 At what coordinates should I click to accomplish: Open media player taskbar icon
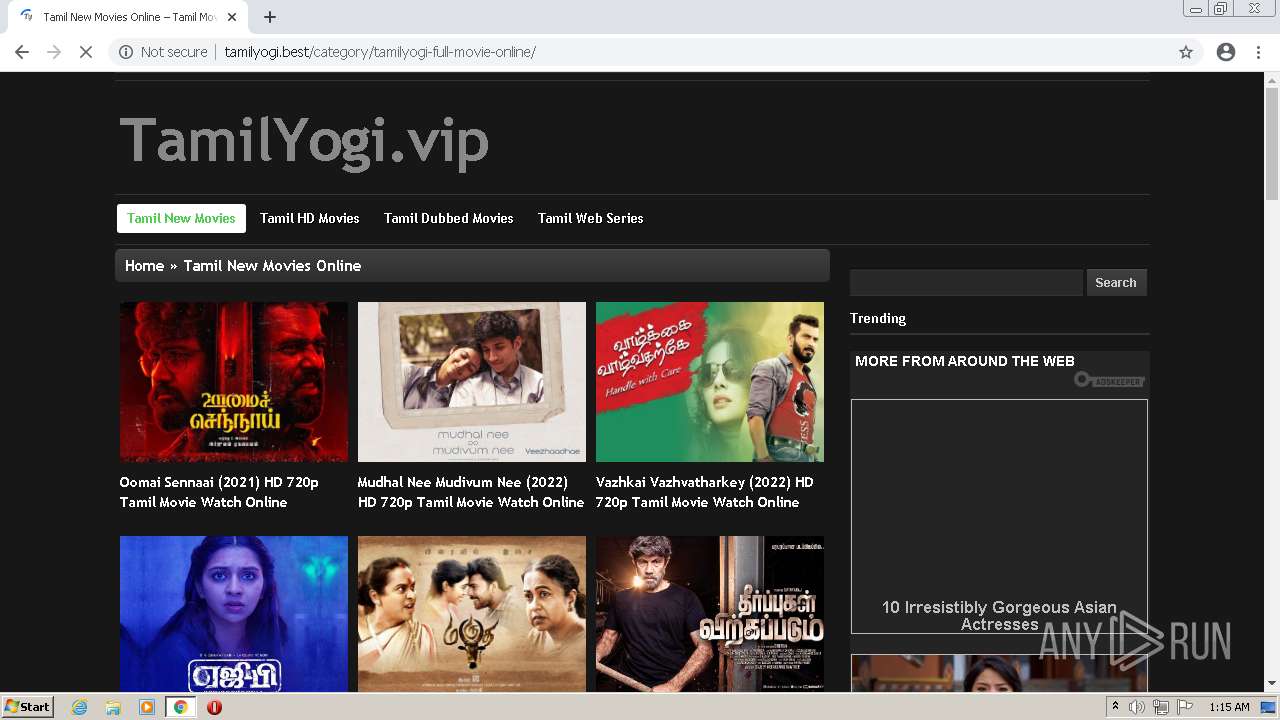tap(147, 707)
